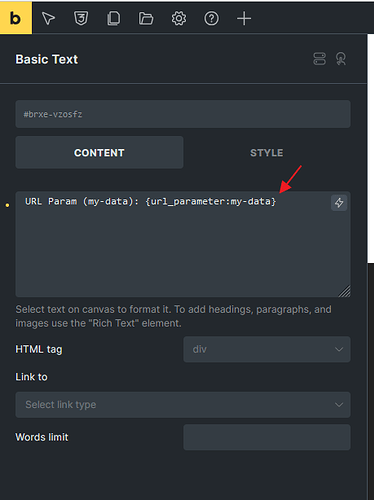
Task: Switch to the STYLE tab
Action: point(267,152)
